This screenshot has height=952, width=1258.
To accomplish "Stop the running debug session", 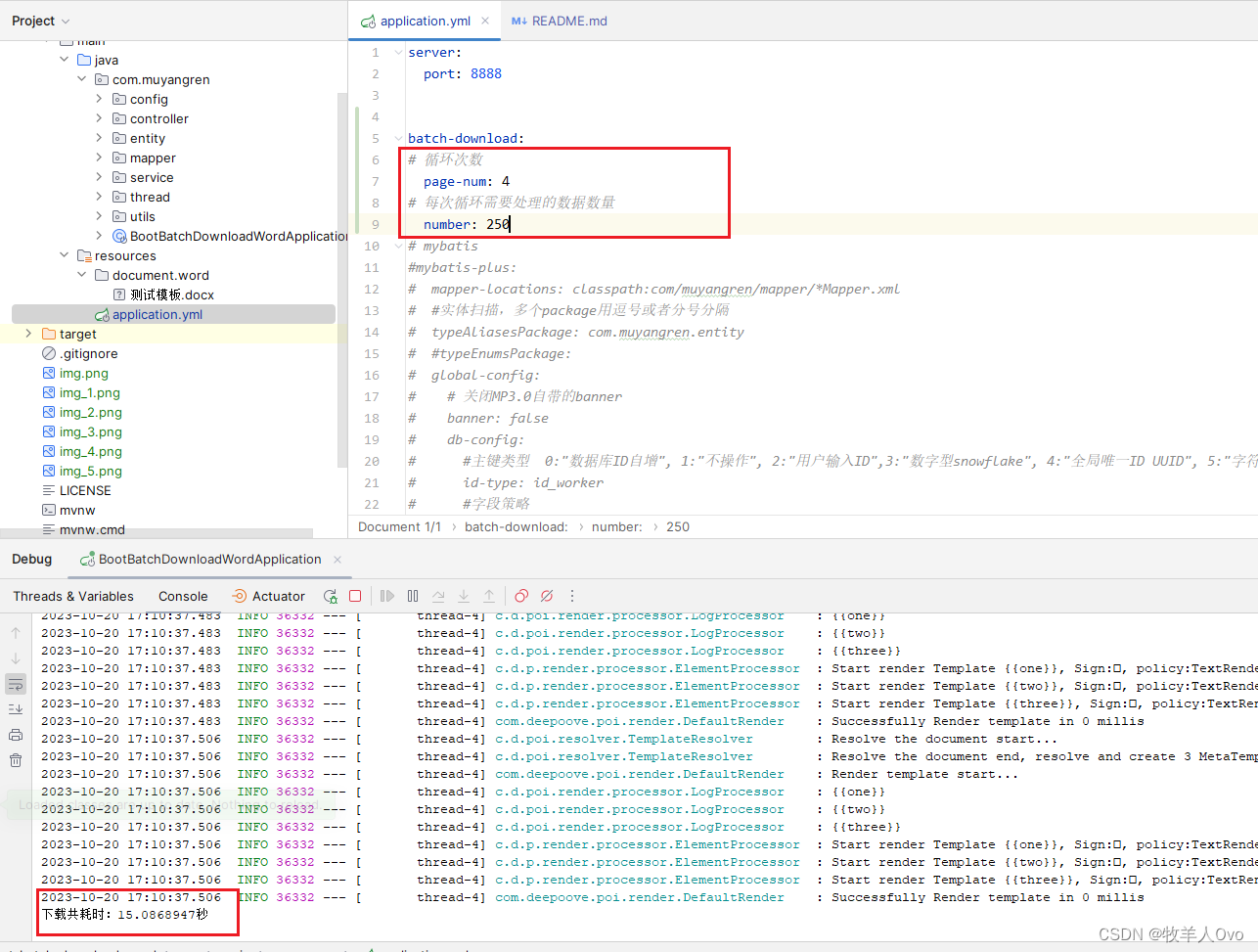I will [355, 596].
